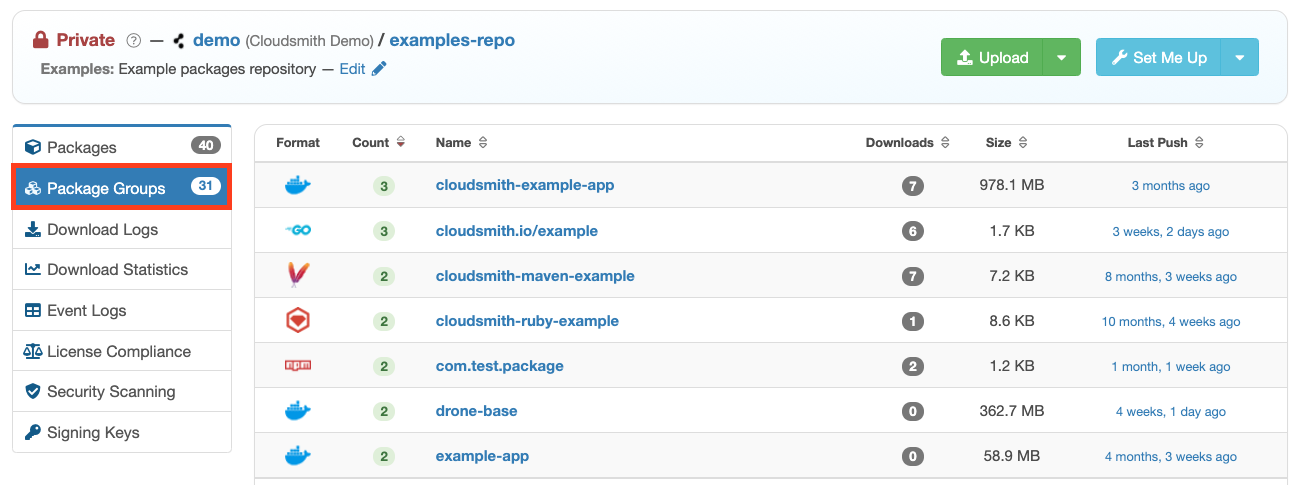Click the pencil edit icon next to Edit
Image resolution: width=1303 pixels, height=485 pixels.
coord(378,69)
